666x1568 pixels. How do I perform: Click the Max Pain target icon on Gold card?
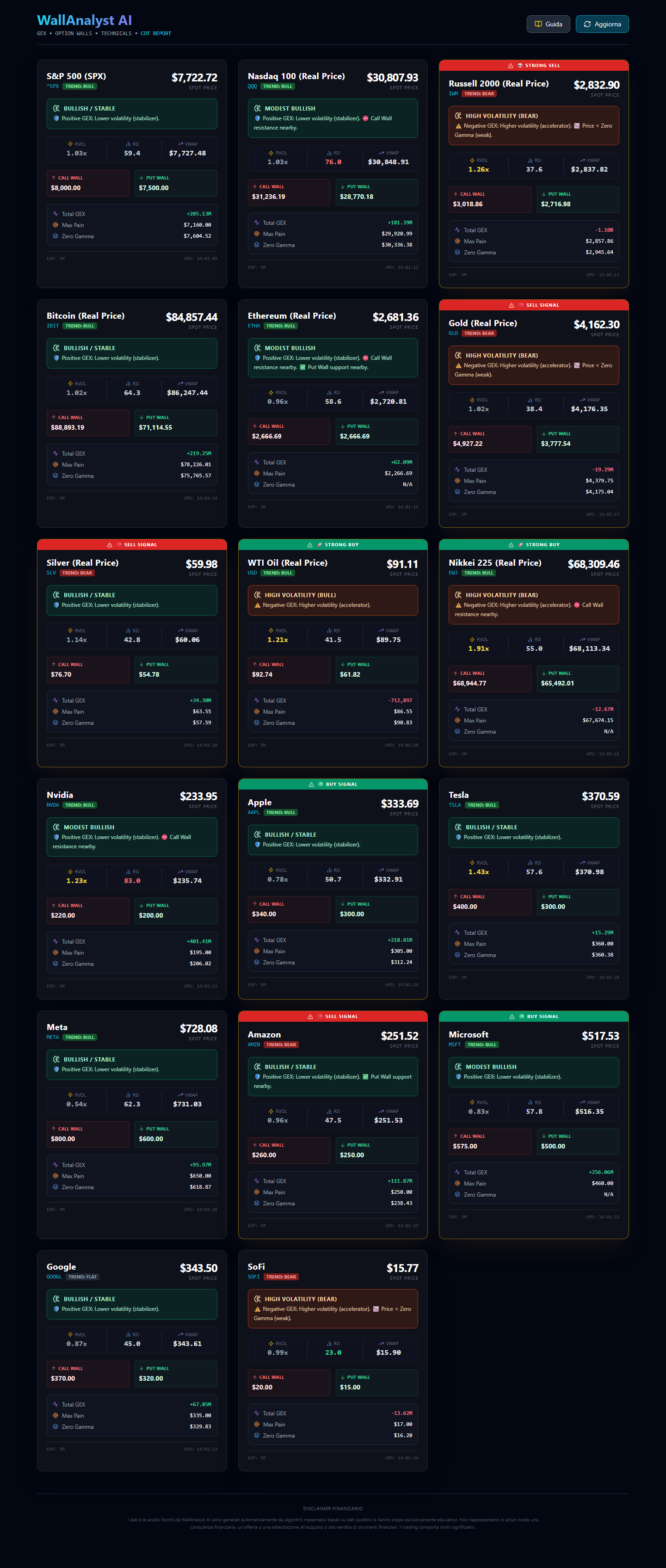click(457, 481)
